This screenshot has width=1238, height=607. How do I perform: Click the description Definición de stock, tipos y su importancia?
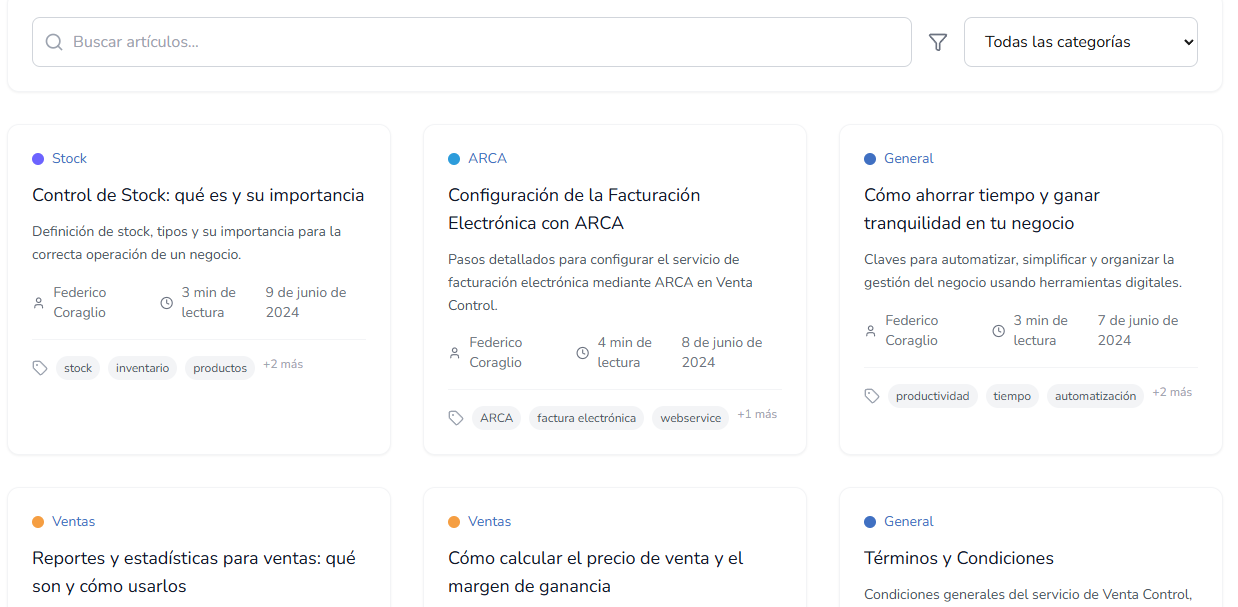tap(187, 243)
